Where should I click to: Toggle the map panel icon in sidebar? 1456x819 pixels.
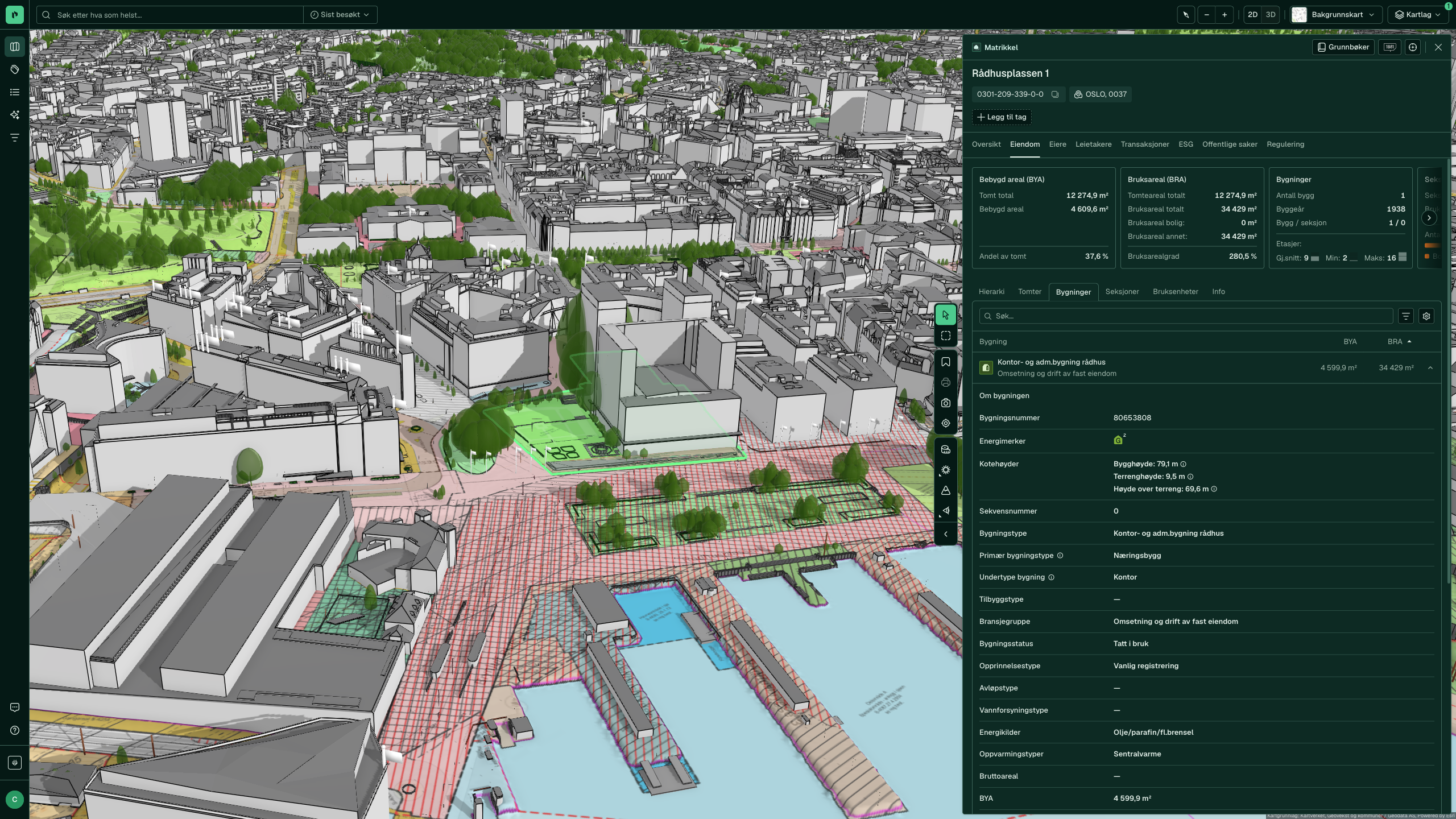pos(15,47)
